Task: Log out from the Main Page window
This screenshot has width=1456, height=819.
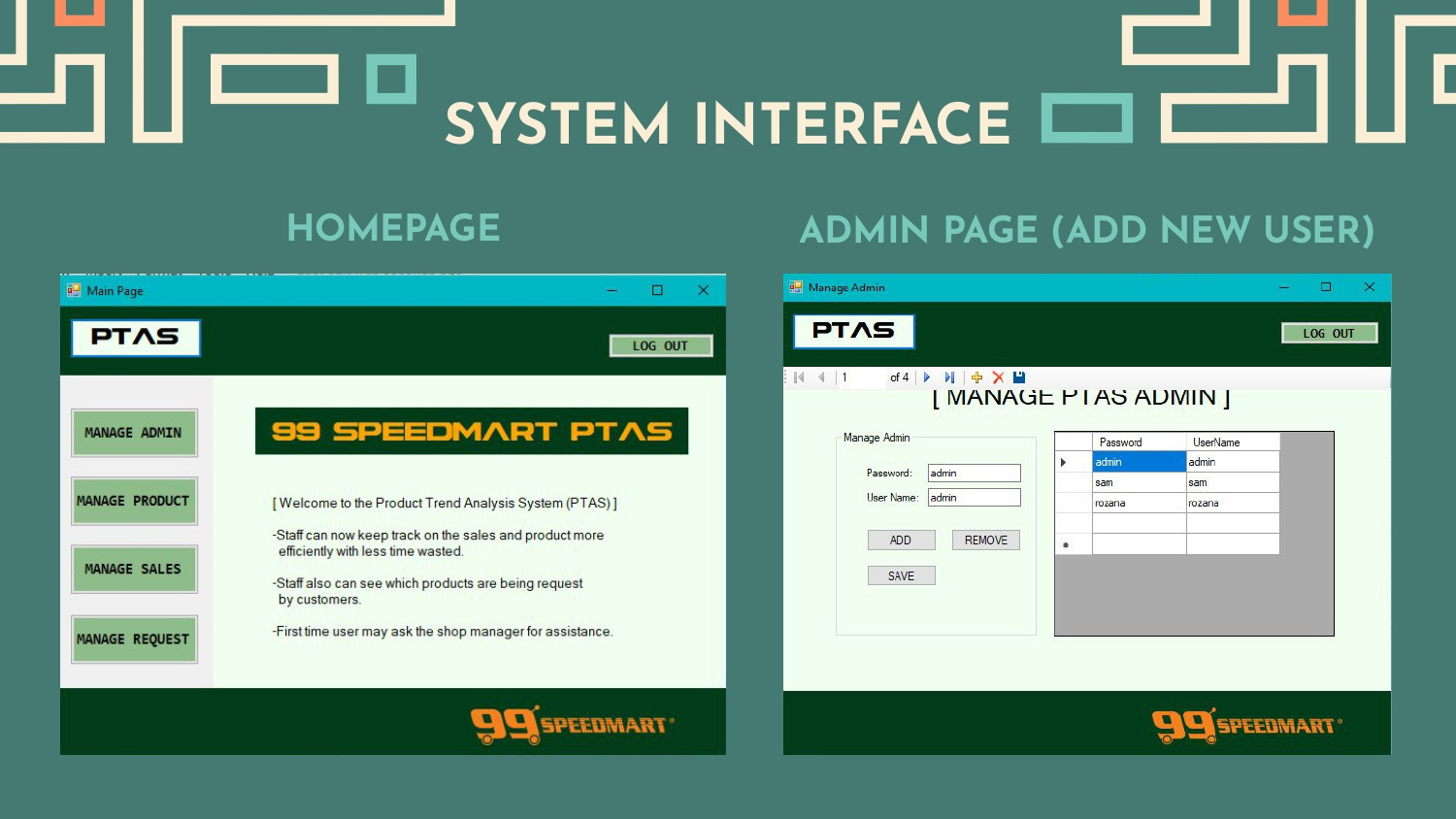Action: (x=660, y=345)
